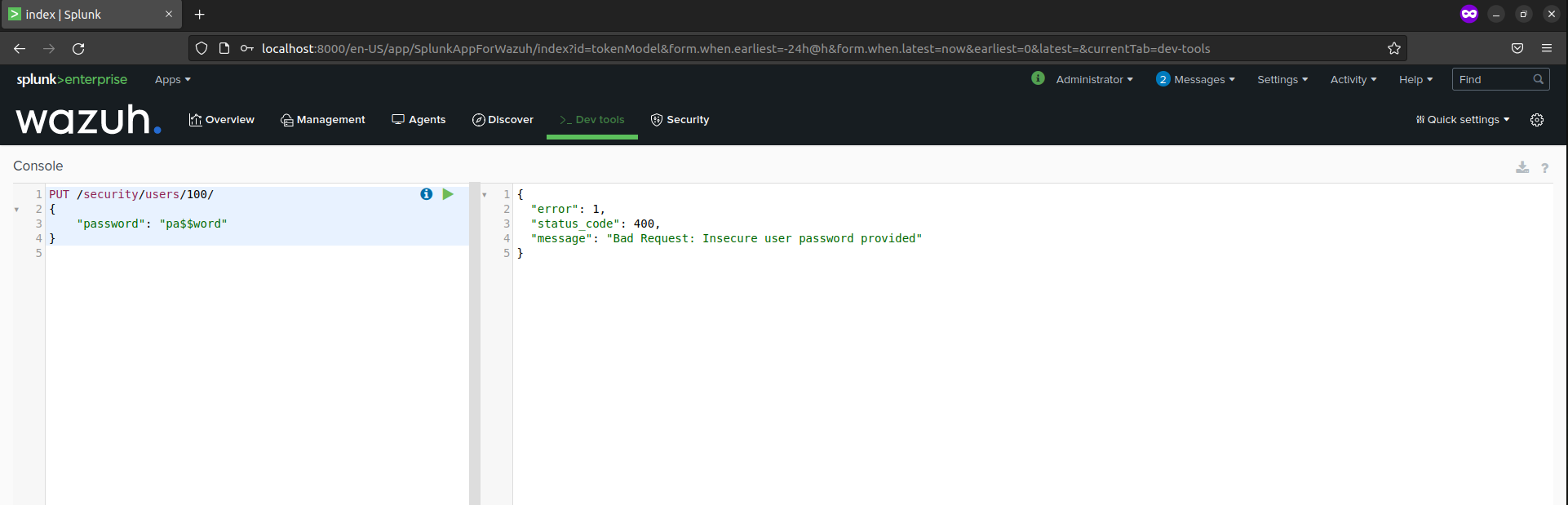Go back in browser history

(x=20, y=49)
